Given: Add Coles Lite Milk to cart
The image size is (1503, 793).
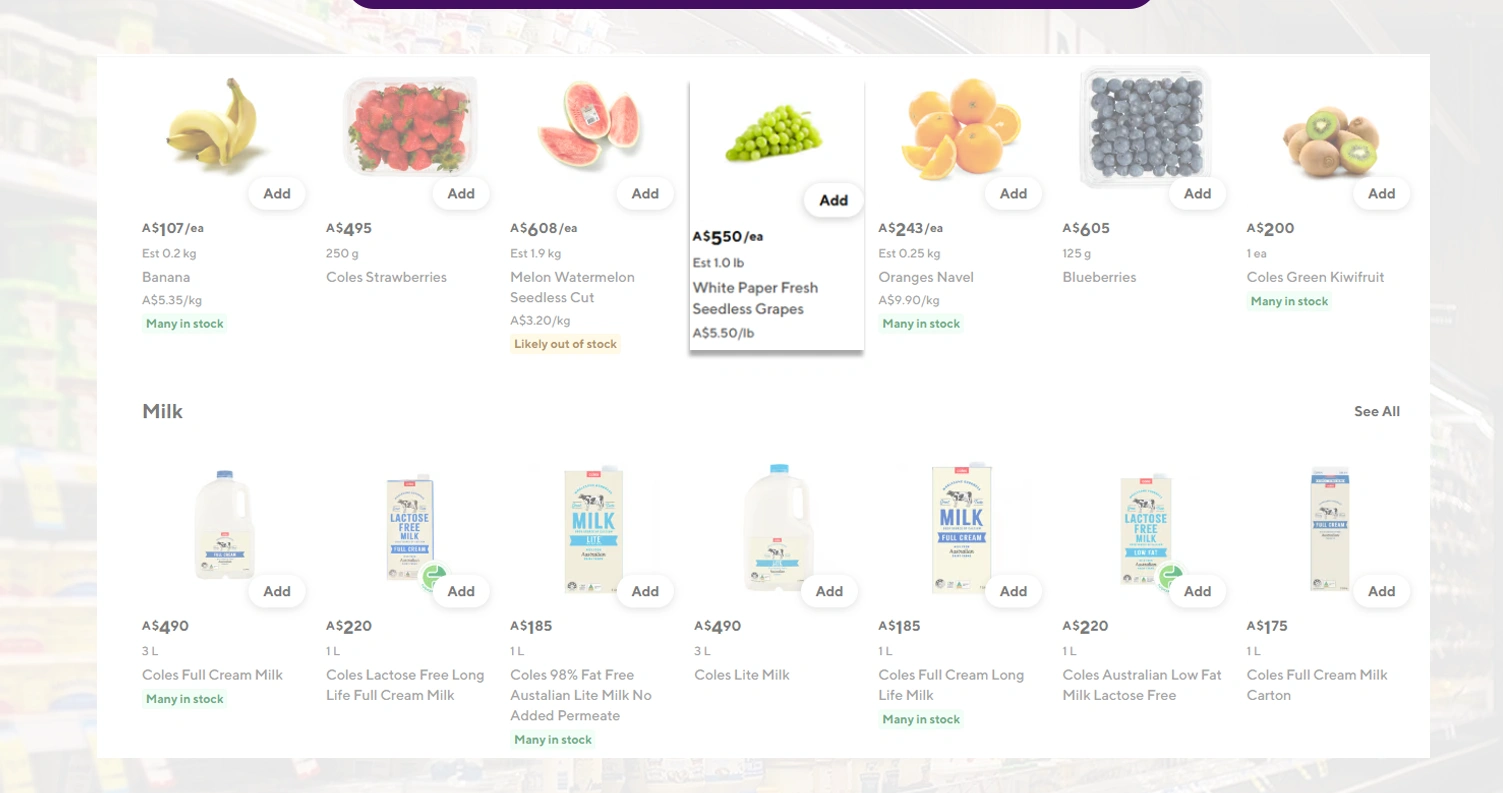Looking at the screenshot, I should tap(828, 591).
